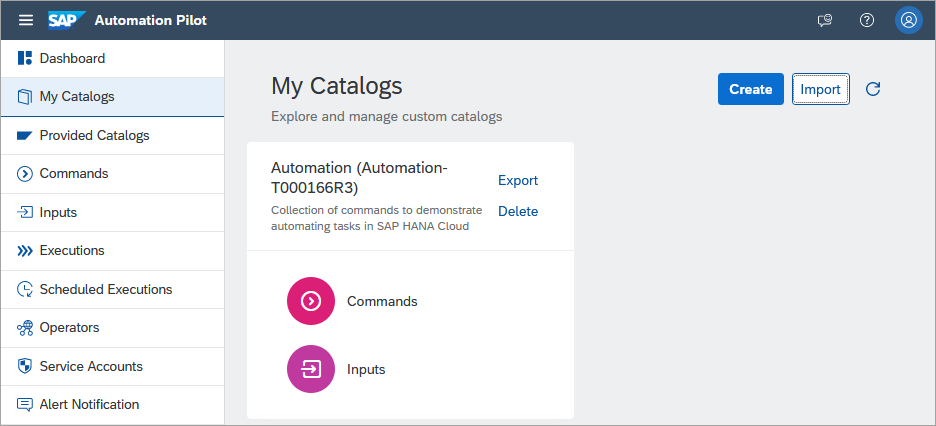The image size is (936, 426).
Task: Click the Import button
Action: (x=820, y=89)
